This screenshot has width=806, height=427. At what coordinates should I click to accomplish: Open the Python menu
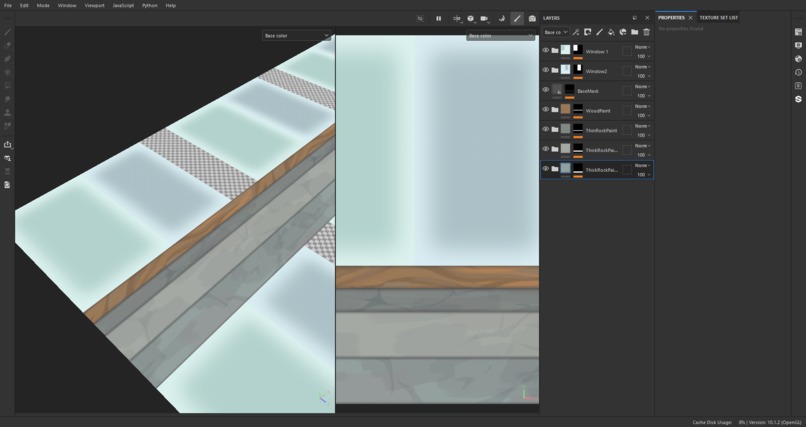150,5
